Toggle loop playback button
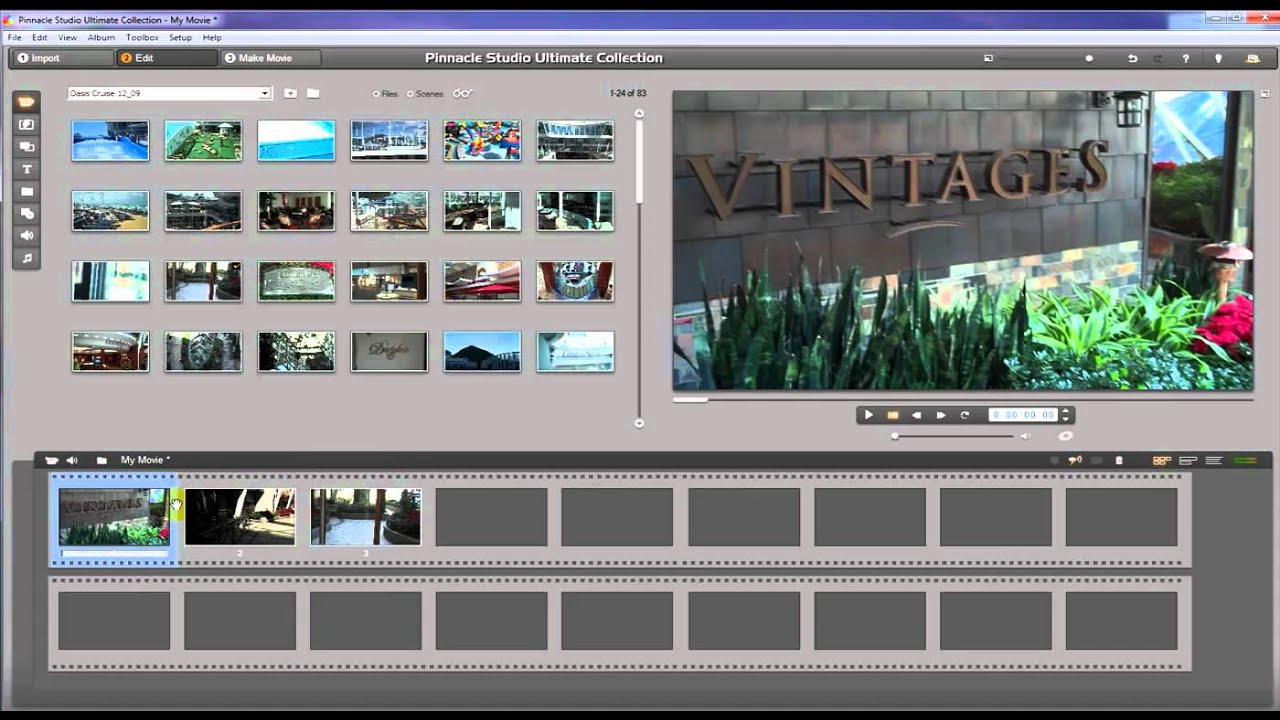The width and height of the screenshot is (1280, 720). [x=965, y=415]
